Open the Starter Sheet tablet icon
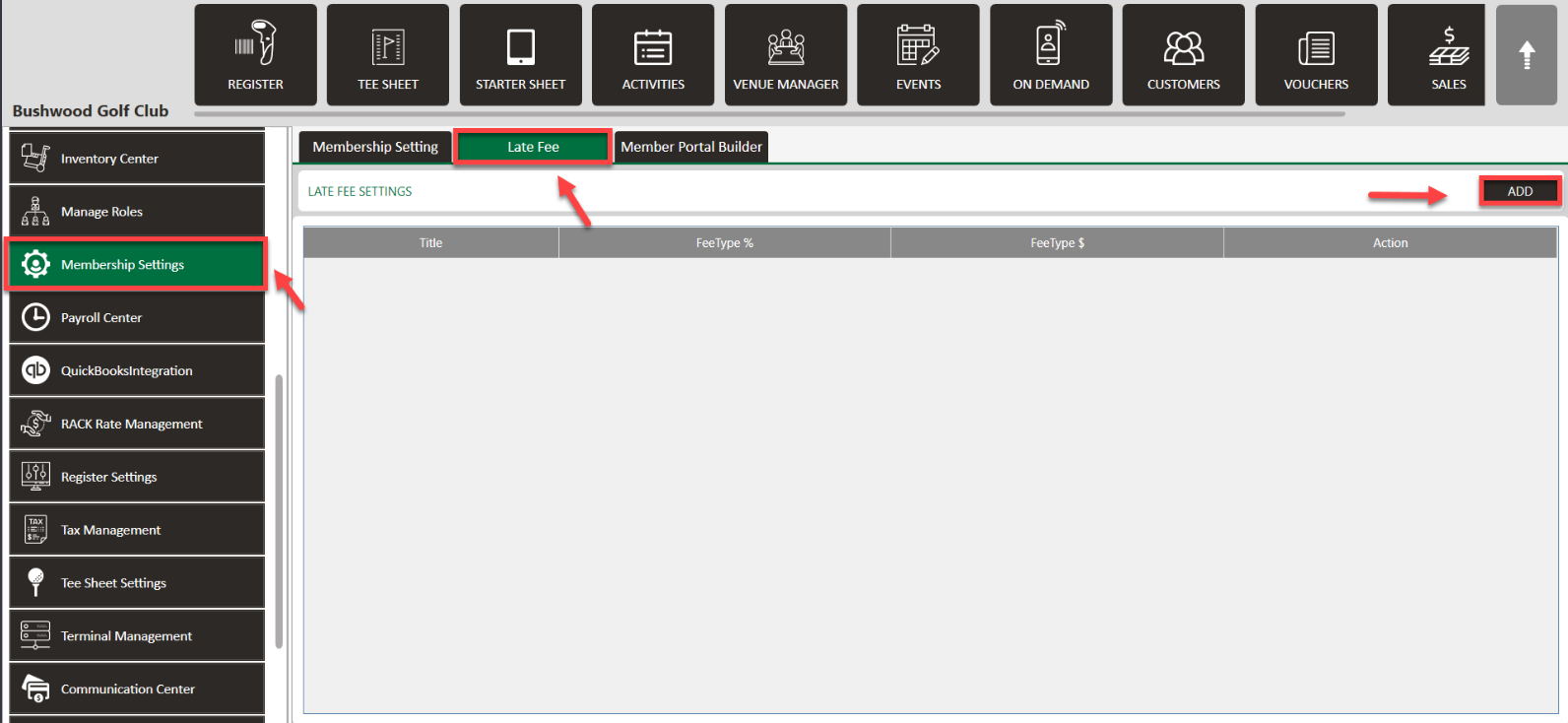This screenshot has width=1568, height=723. (x=520, y=46)
